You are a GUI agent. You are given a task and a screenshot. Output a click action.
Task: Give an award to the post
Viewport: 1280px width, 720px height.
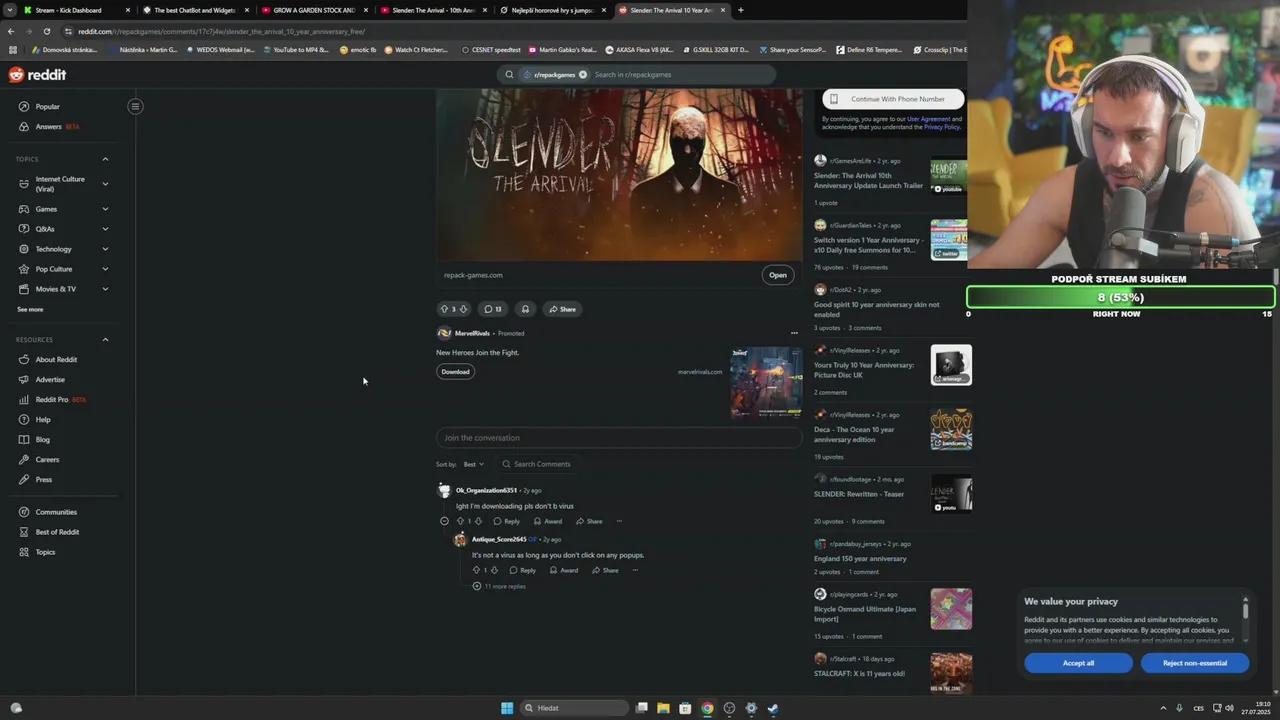click(x=525, y=309)
